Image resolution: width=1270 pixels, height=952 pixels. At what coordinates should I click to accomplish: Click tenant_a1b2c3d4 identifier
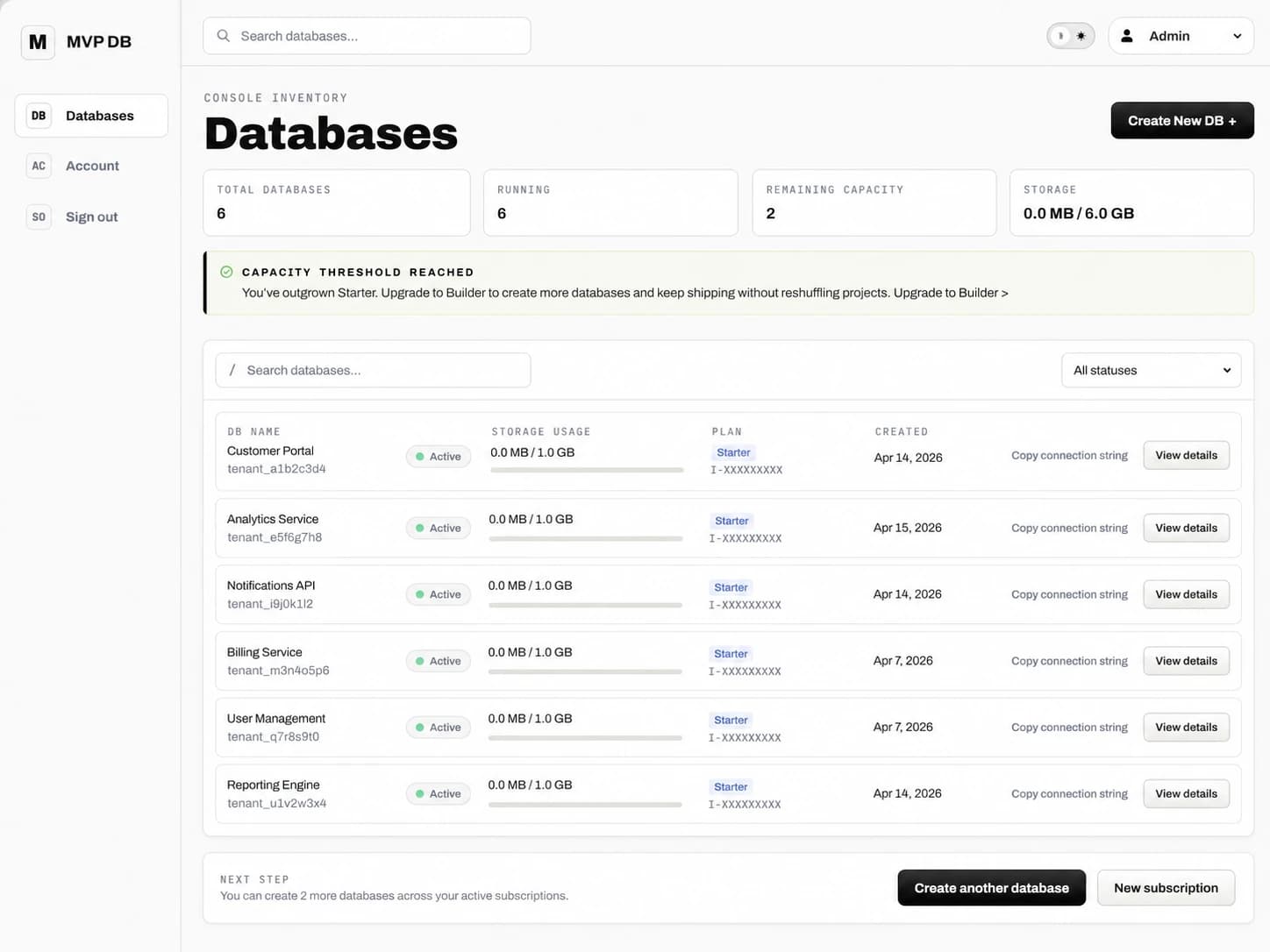point(276,469)
